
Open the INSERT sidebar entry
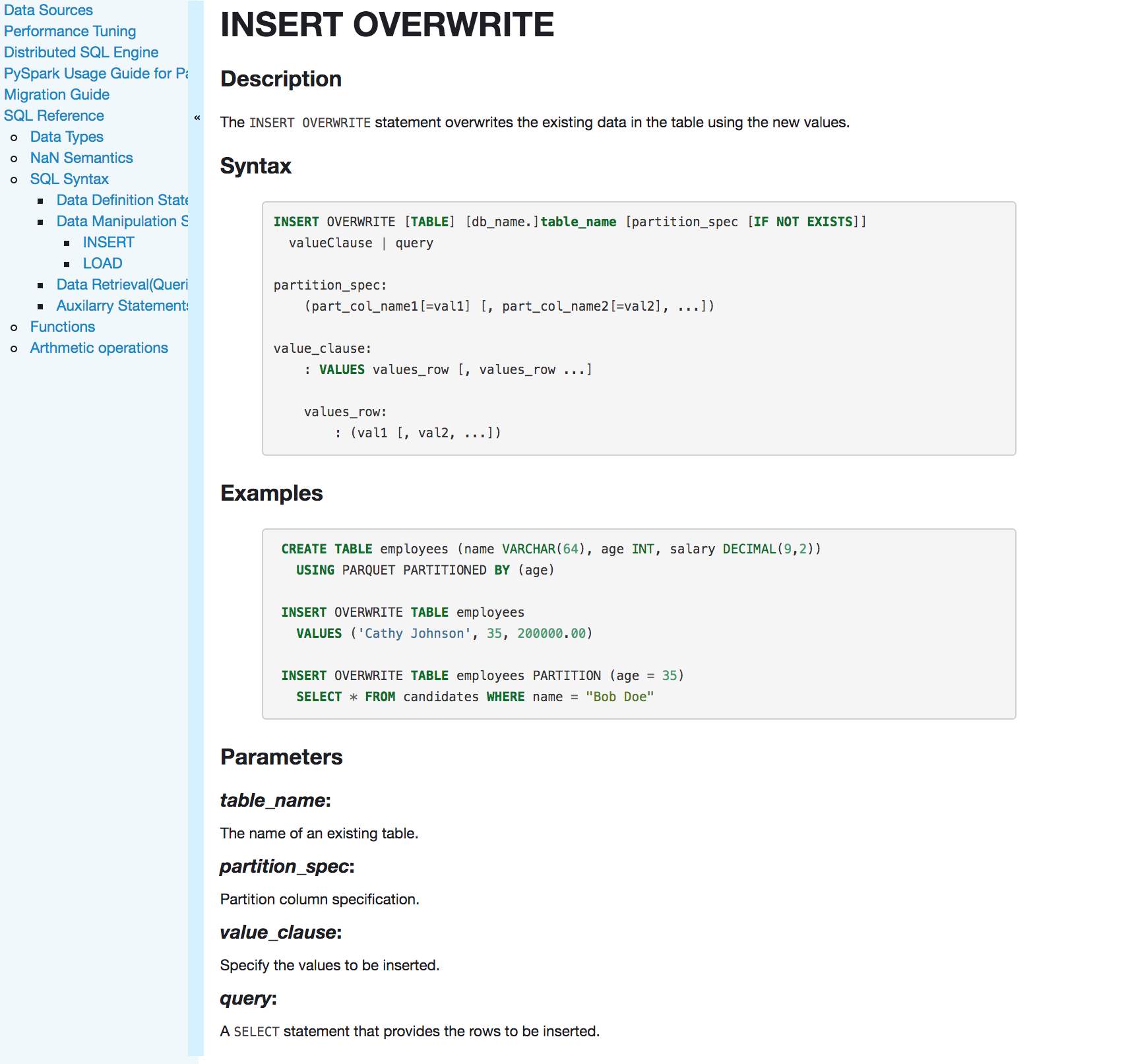[109, 242]
